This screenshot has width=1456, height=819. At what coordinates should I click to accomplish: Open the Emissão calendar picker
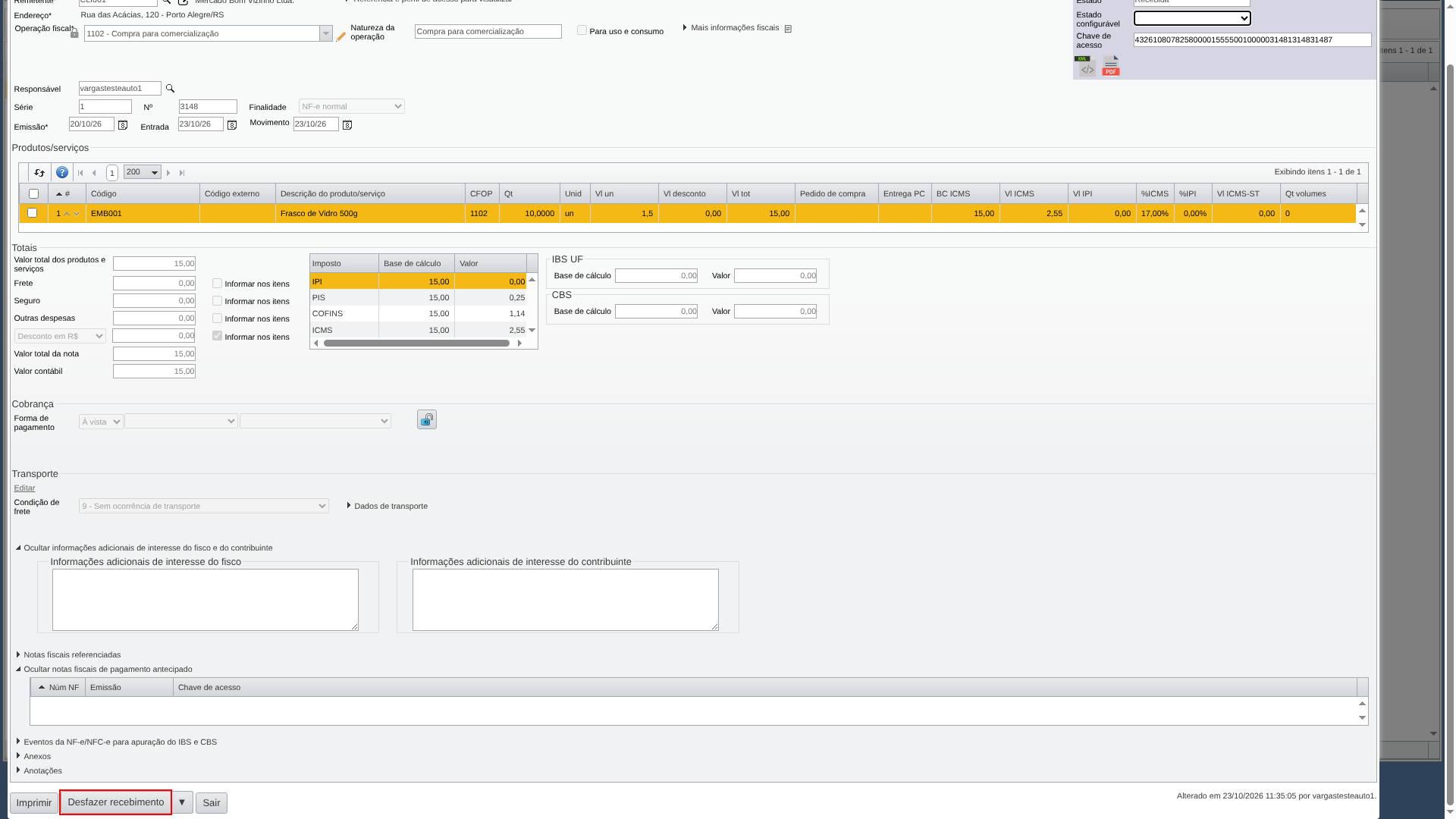click(x=123, y=125)
